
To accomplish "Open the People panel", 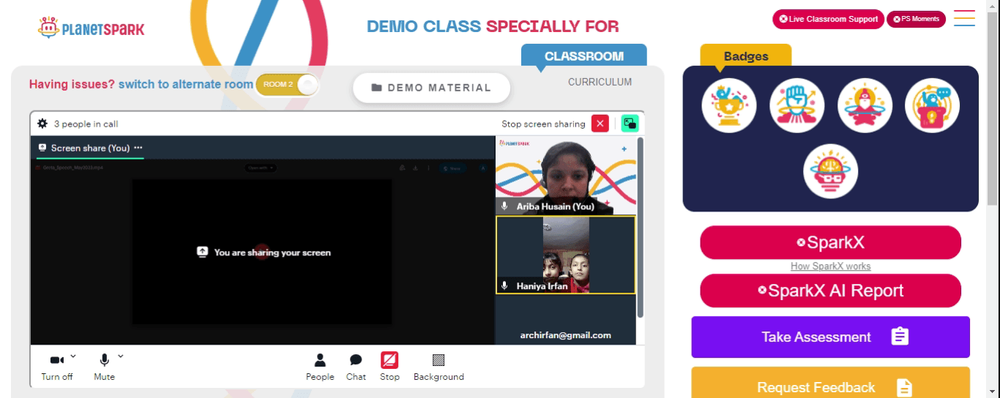I will [320, 367].
